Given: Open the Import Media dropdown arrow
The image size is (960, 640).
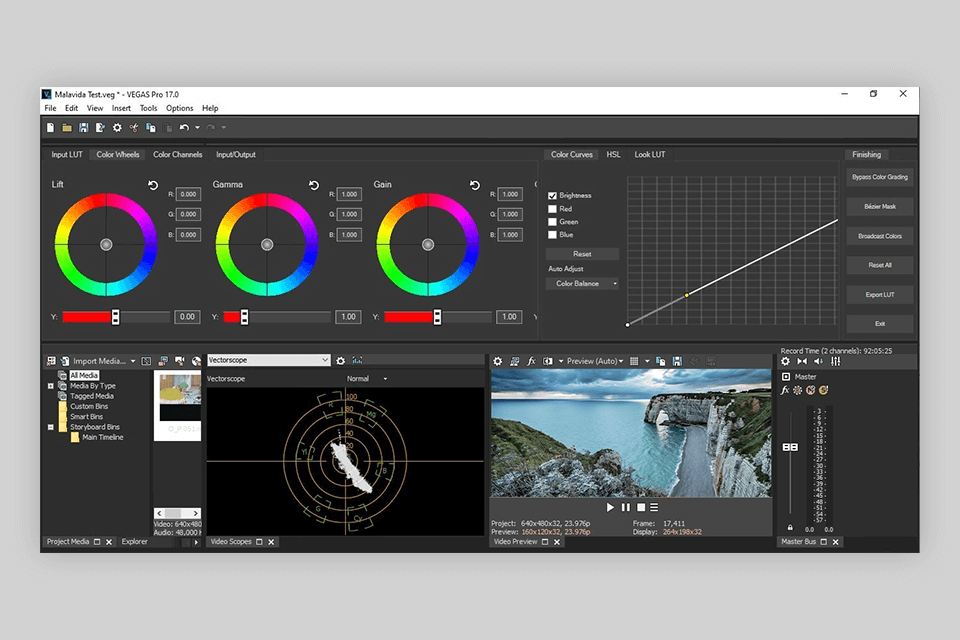Looking at the screenshot, I should click(x=133, y=361).
